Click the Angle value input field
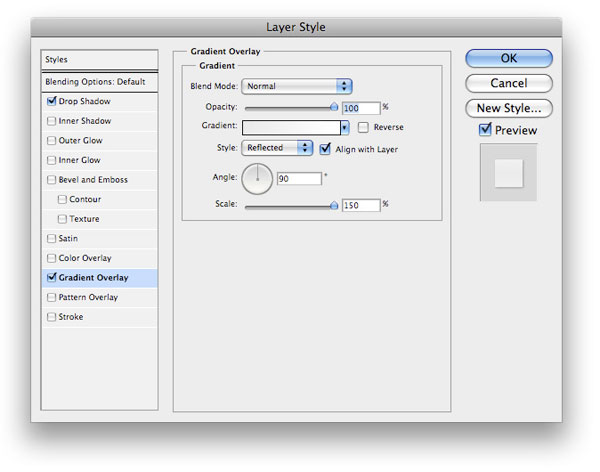The width and height of the screenshot is (600, 472). pyautogui.click(x=299, y=179)
